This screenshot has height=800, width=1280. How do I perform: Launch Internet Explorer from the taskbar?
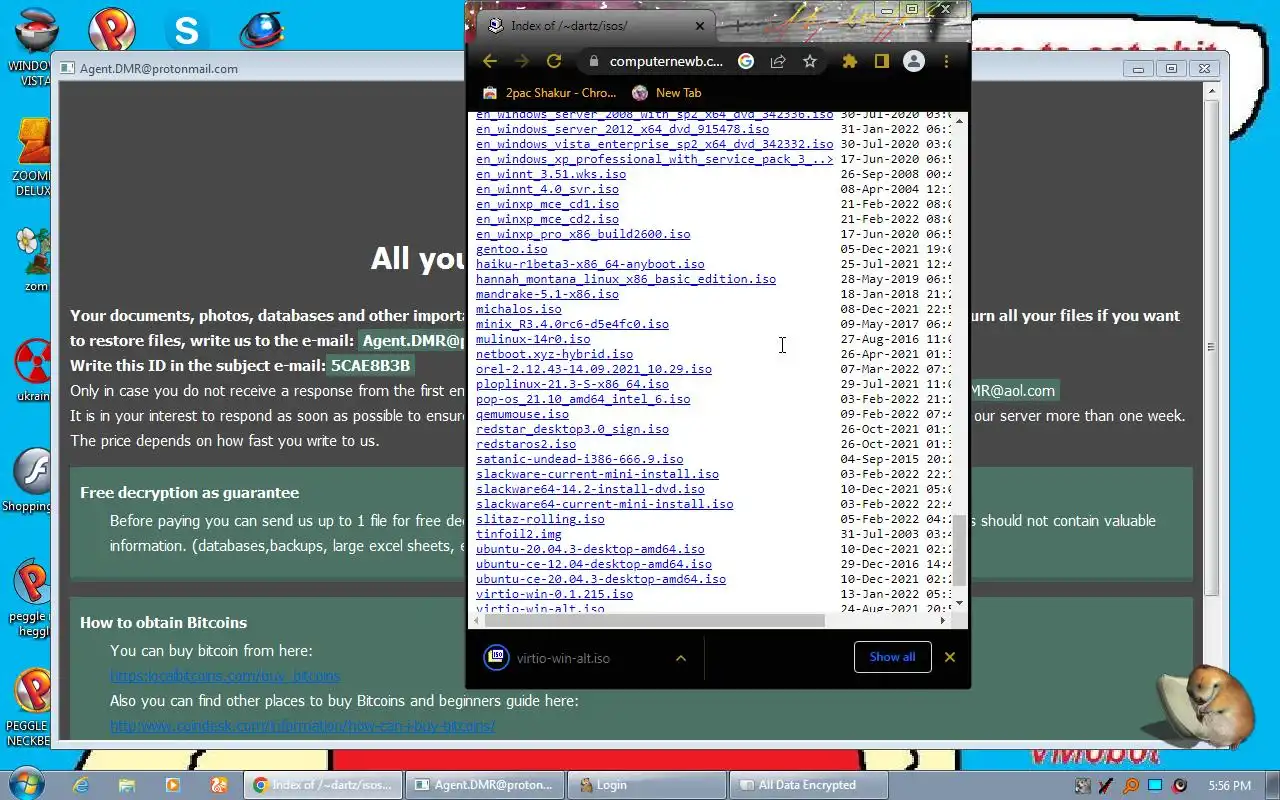click(81, 785)
